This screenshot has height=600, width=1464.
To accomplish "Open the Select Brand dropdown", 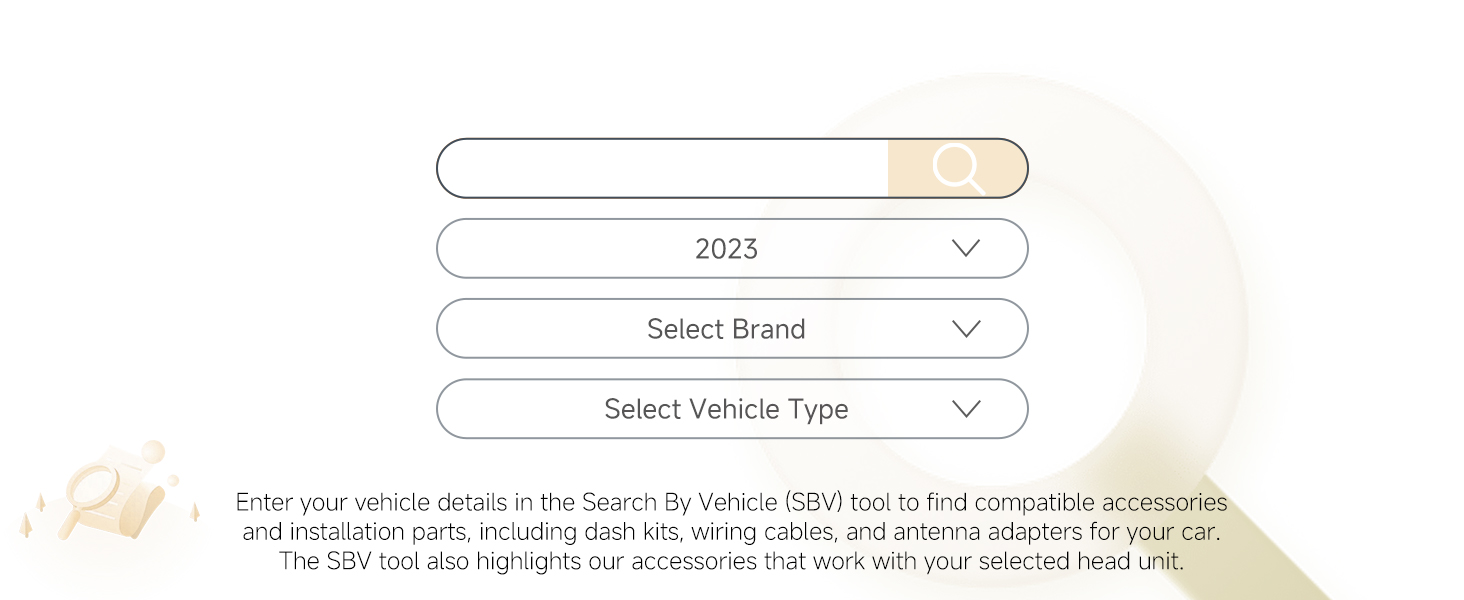I will 732,328.
